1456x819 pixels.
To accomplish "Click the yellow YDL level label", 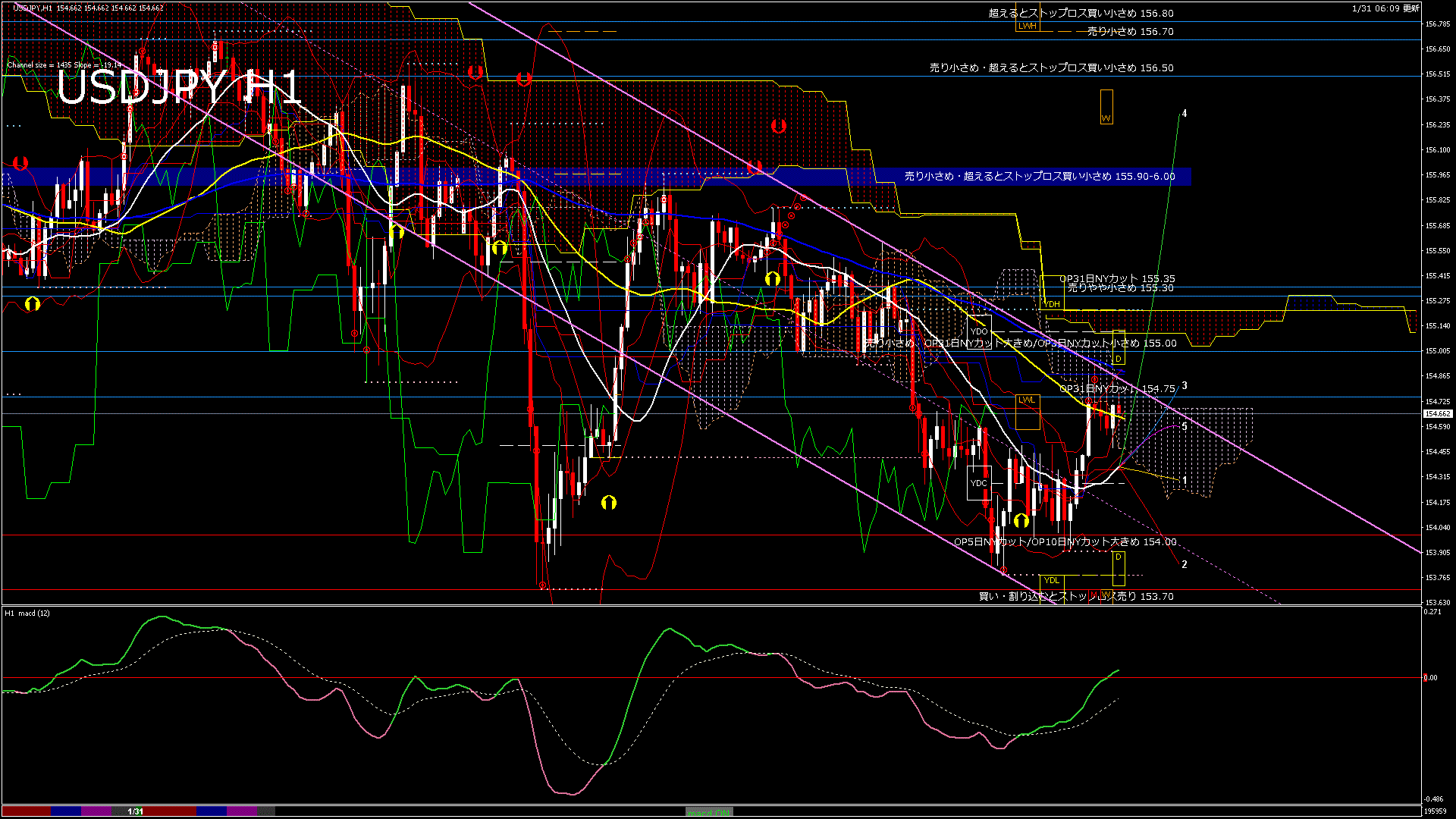I will 1051,580.
